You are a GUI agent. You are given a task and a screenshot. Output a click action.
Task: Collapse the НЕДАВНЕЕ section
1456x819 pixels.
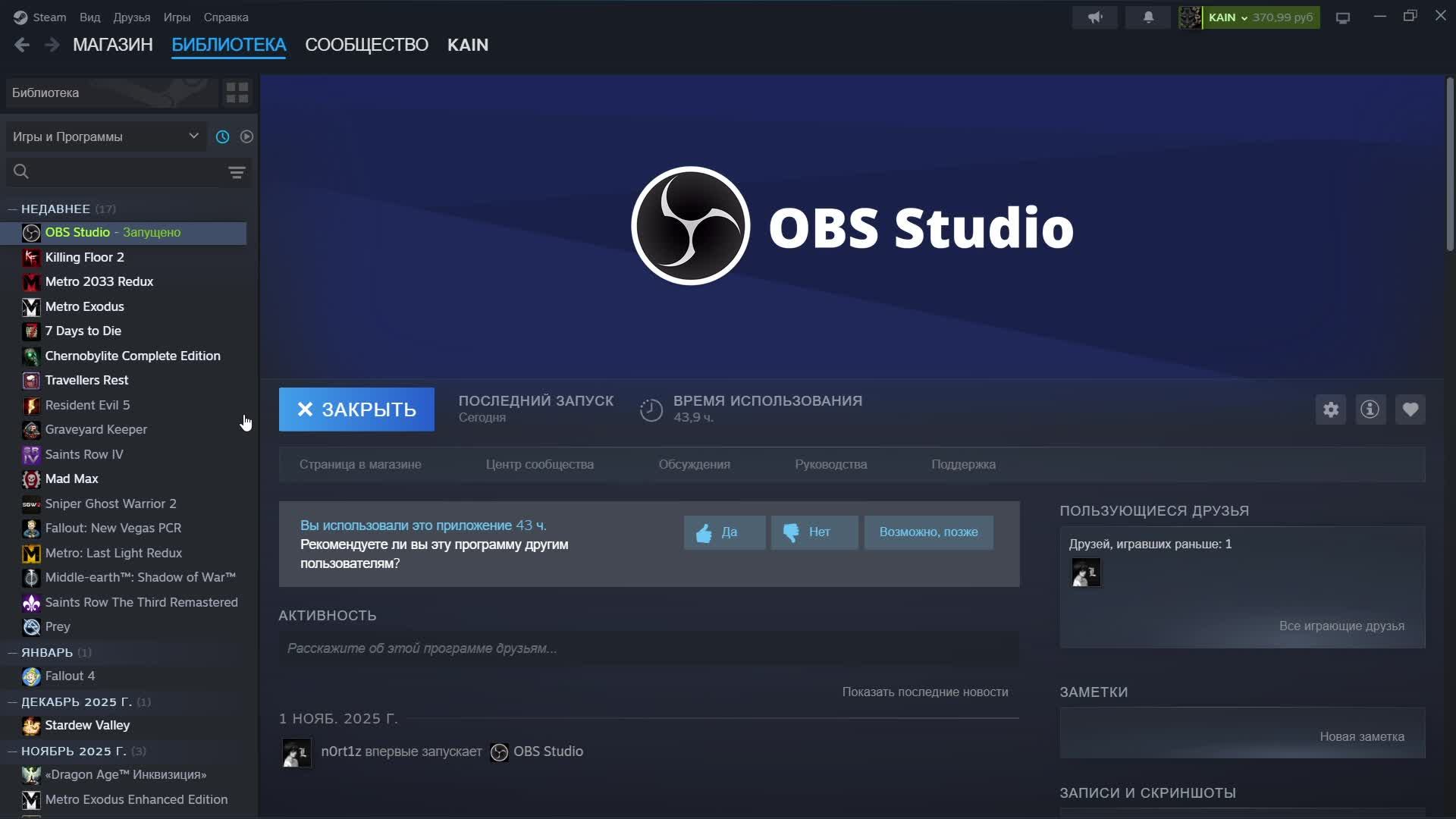(12, 209)
